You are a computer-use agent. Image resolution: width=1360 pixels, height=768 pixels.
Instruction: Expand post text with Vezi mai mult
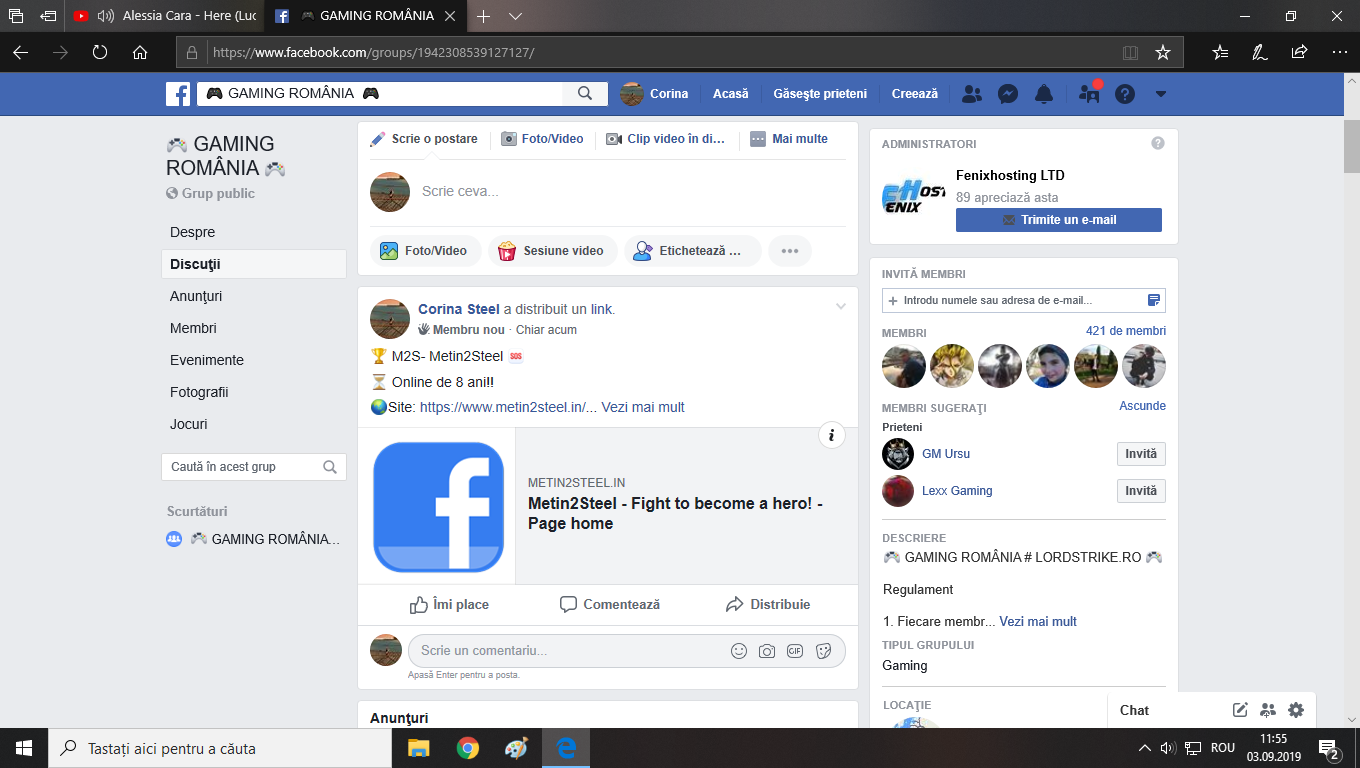(643, 407)
